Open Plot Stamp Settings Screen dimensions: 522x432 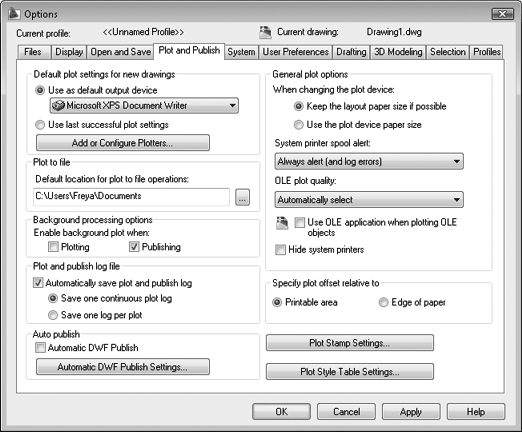click(350, 343)
